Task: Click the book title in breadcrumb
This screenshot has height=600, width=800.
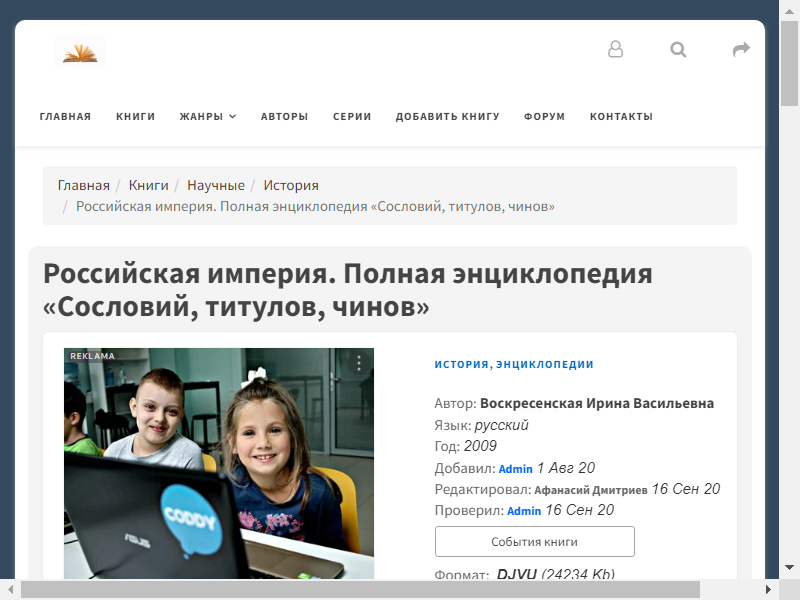Action: coord(315,207)
